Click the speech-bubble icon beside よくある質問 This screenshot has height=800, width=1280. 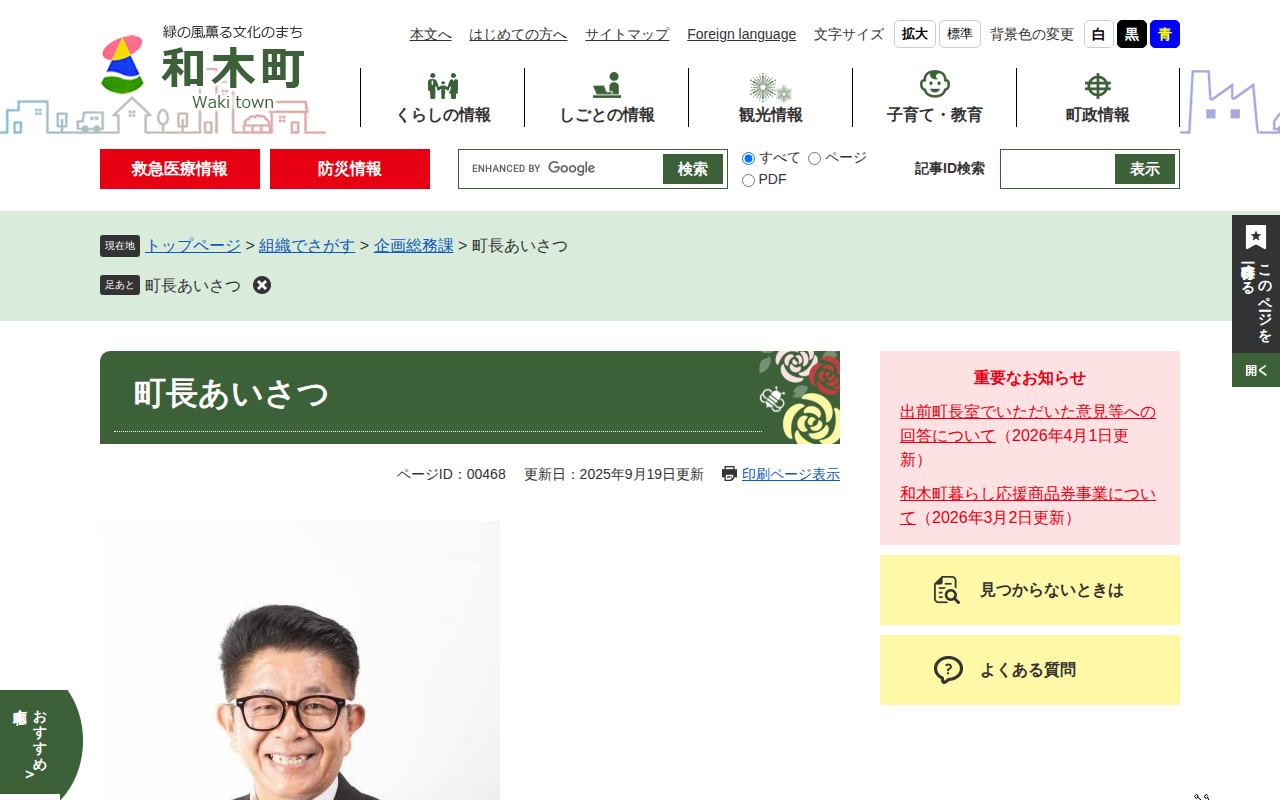tap(948, 670)
